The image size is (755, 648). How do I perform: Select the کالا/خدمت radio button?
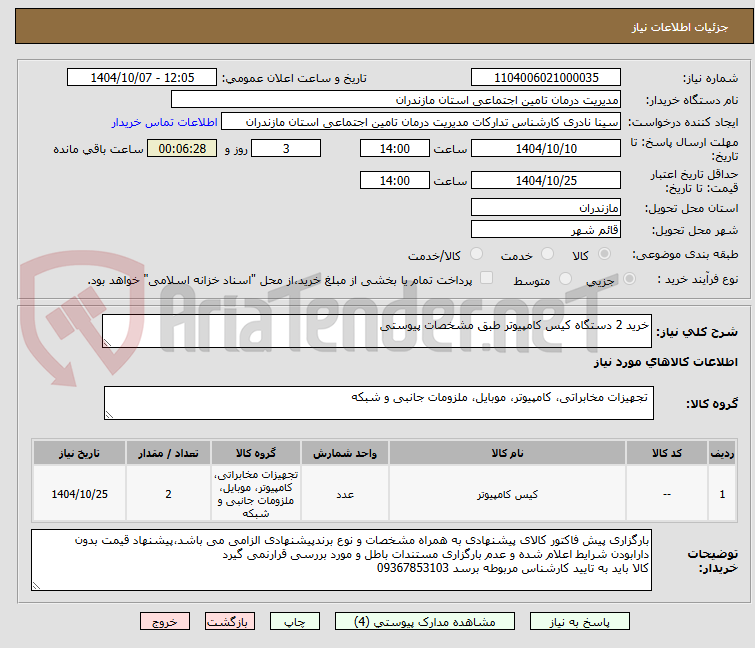pyautogui.click(x=476, y=254)
